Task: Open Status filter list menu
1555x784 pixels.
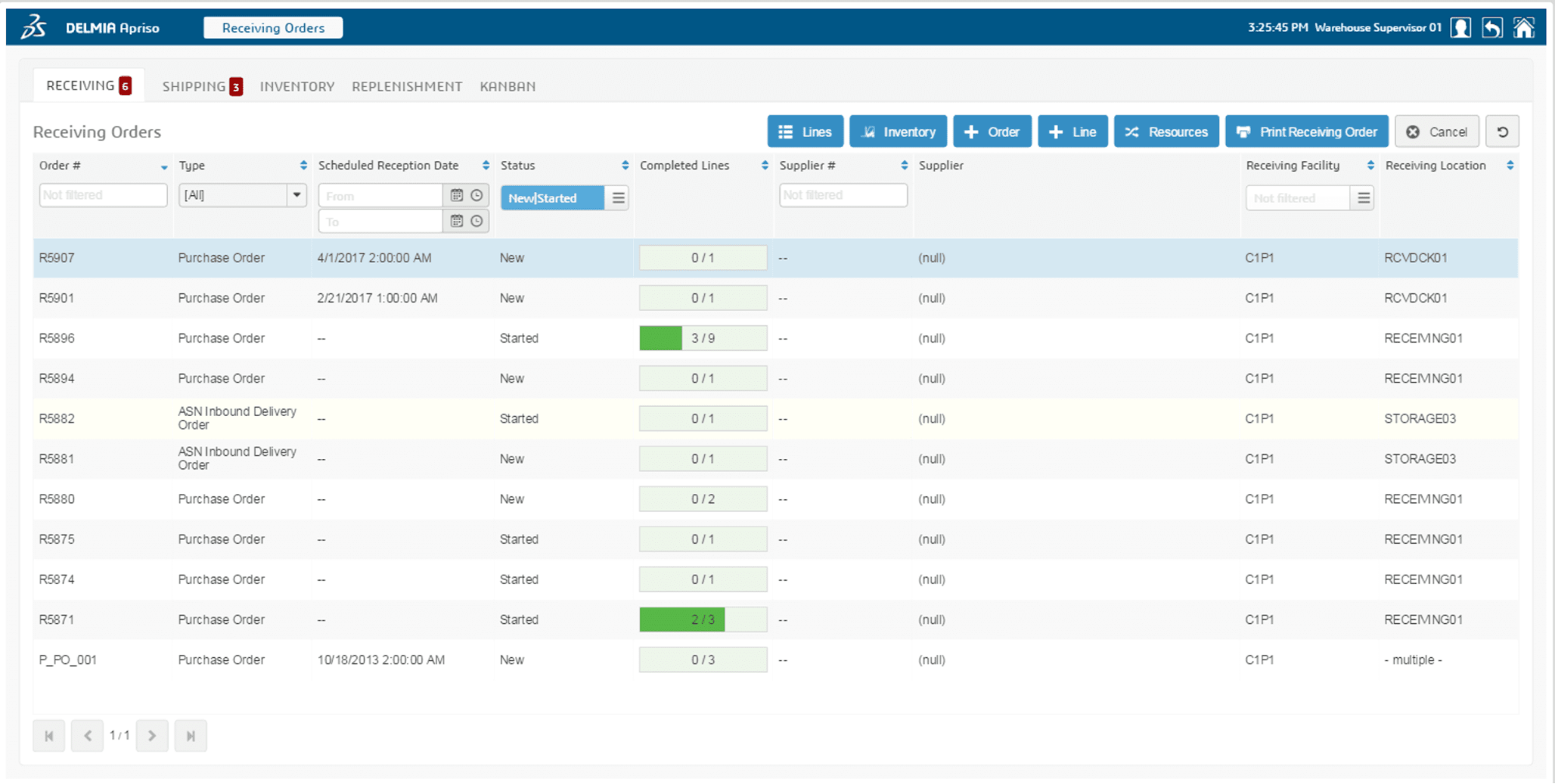Action: [x=618, y=198]
